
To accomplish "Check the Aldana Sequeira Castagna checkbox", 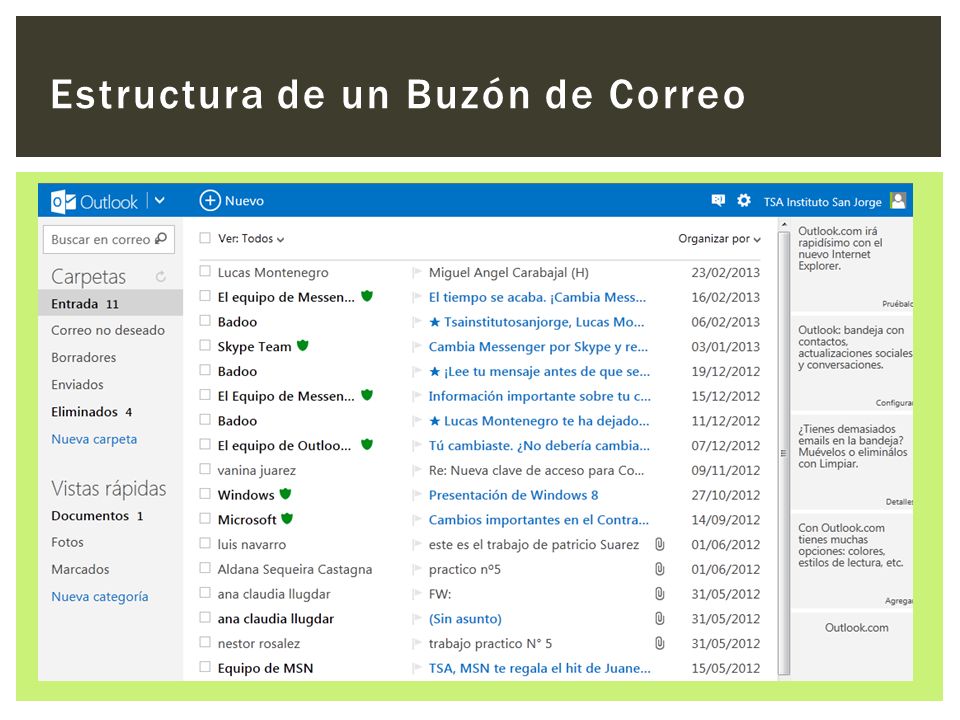I will tap(205, 568).
